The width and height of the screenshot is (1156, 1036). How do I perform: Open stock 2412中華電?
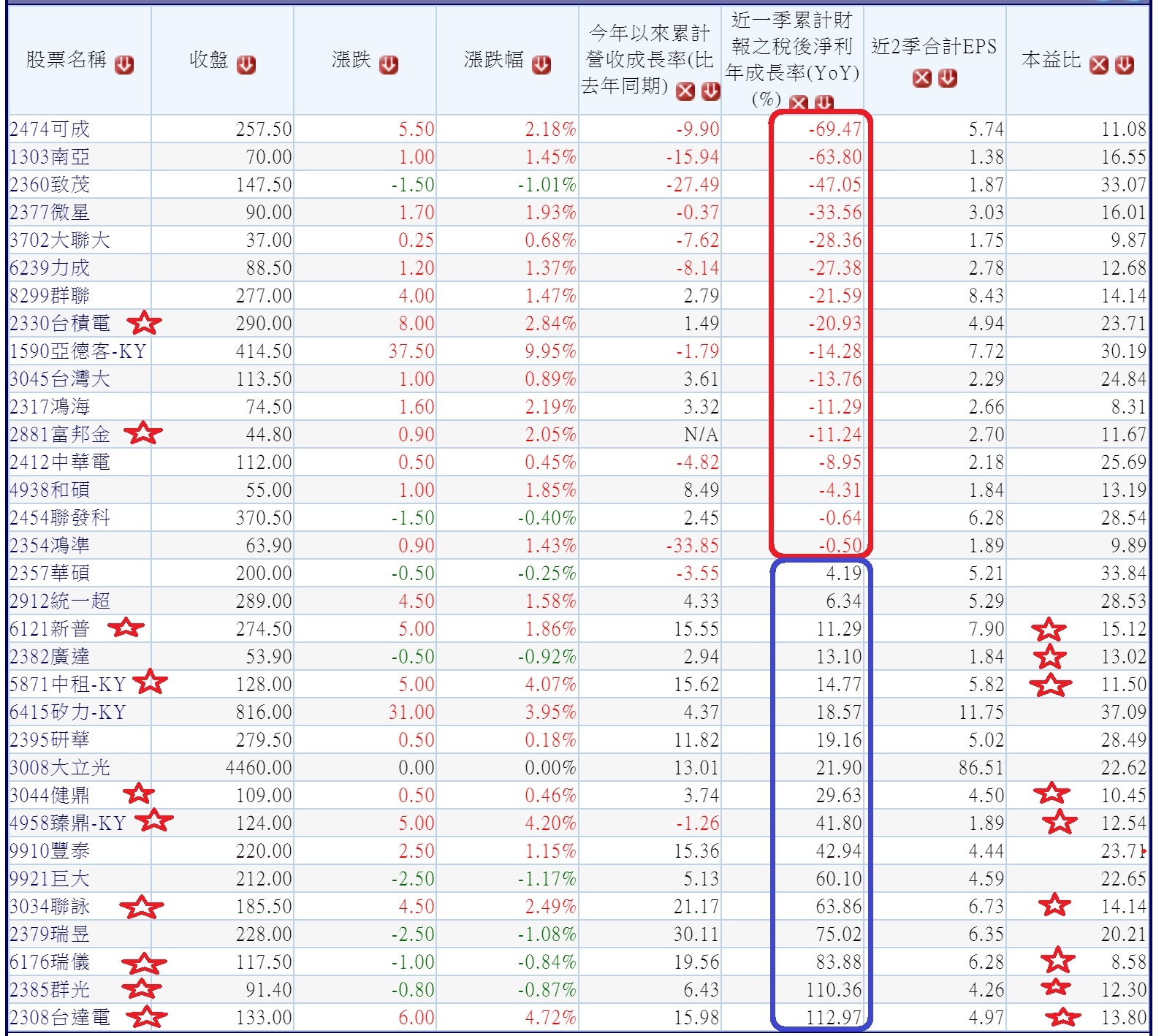pyautogui.click(x=60, y=462)
